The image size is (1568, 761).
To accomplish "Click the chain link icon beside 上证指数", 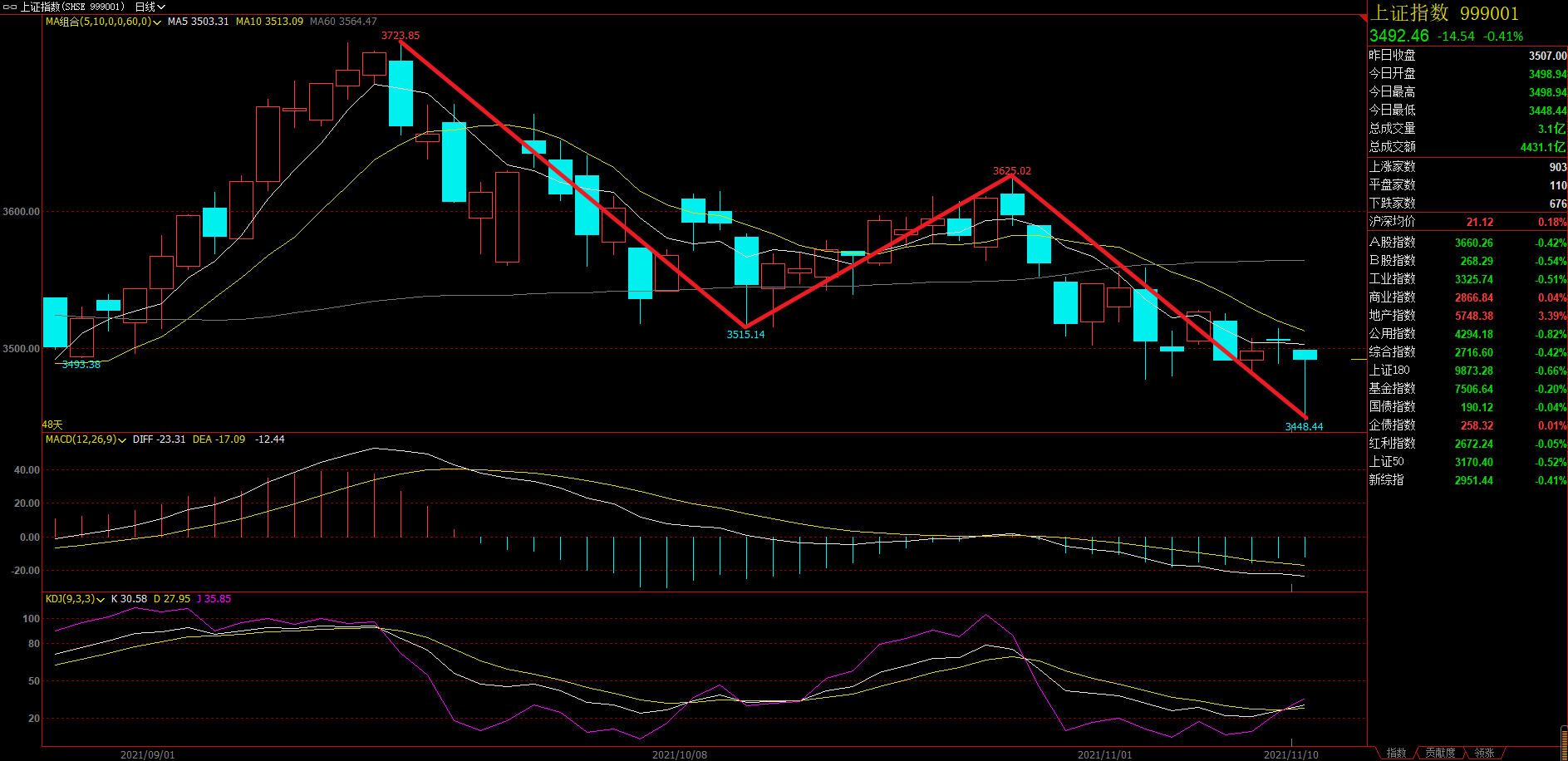I will [10, 7].
